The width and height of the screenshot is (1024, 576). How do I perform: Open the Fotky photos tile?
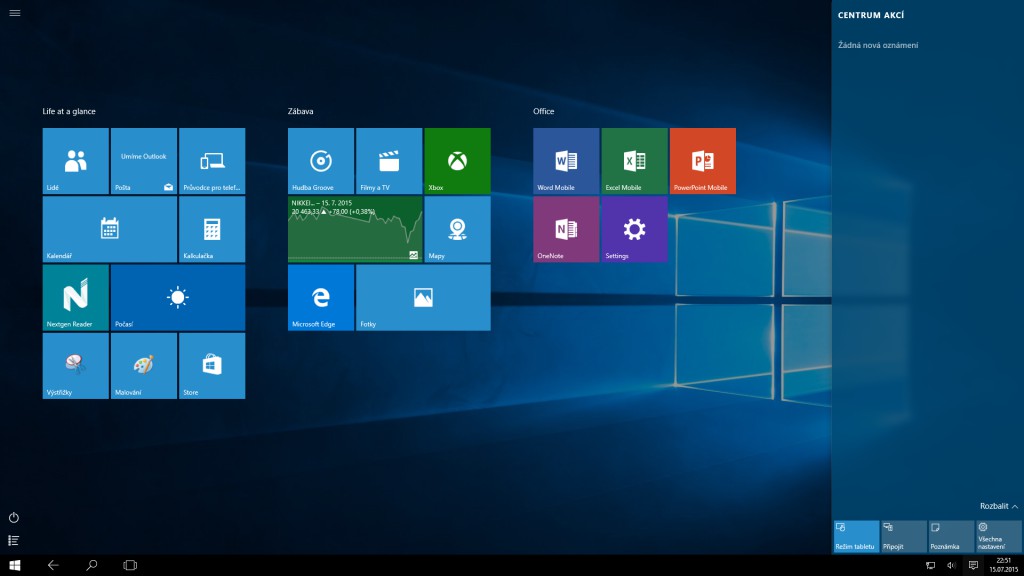coord(423,298)
